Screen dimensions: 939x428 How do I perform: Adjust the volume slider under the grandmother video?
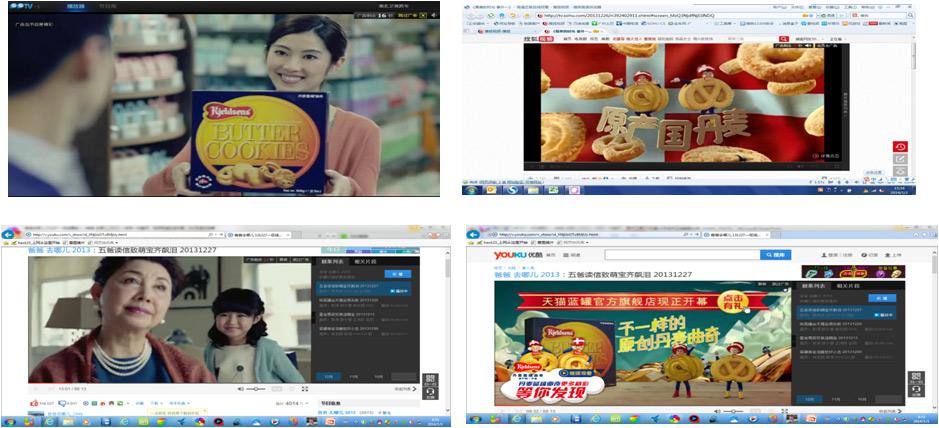coord(257,389)
